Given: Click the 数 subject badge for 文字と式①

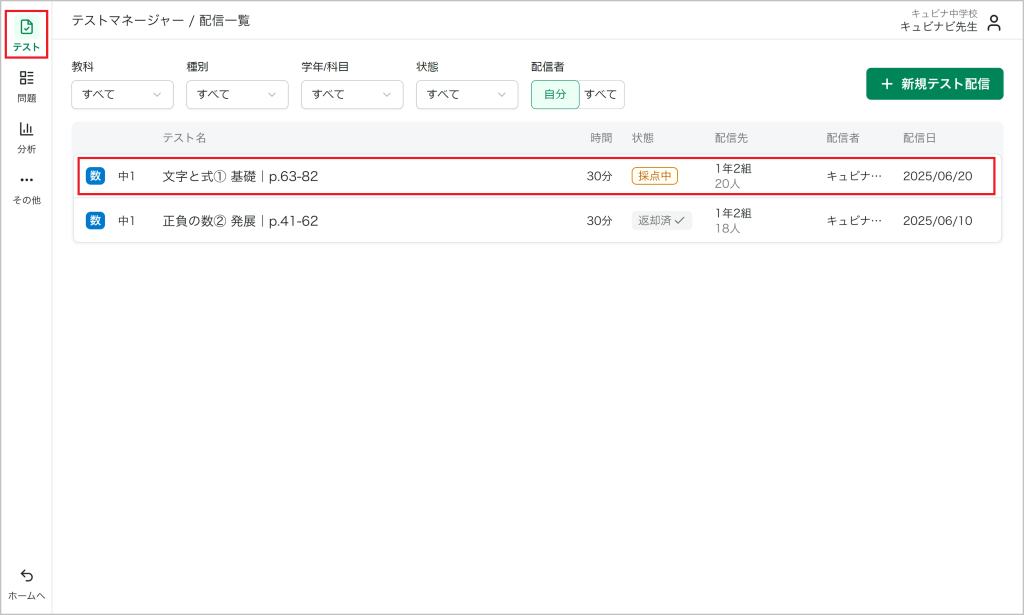Looking at the screenshot, I should point(95,176).
